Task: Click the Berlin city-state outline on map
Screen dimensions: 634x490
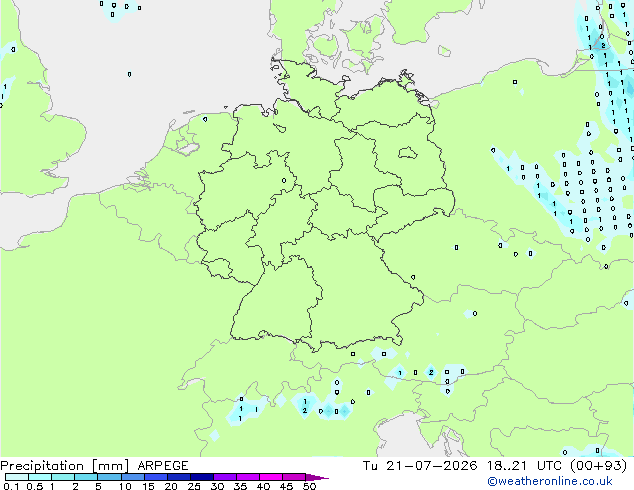Action: point(408,153)
